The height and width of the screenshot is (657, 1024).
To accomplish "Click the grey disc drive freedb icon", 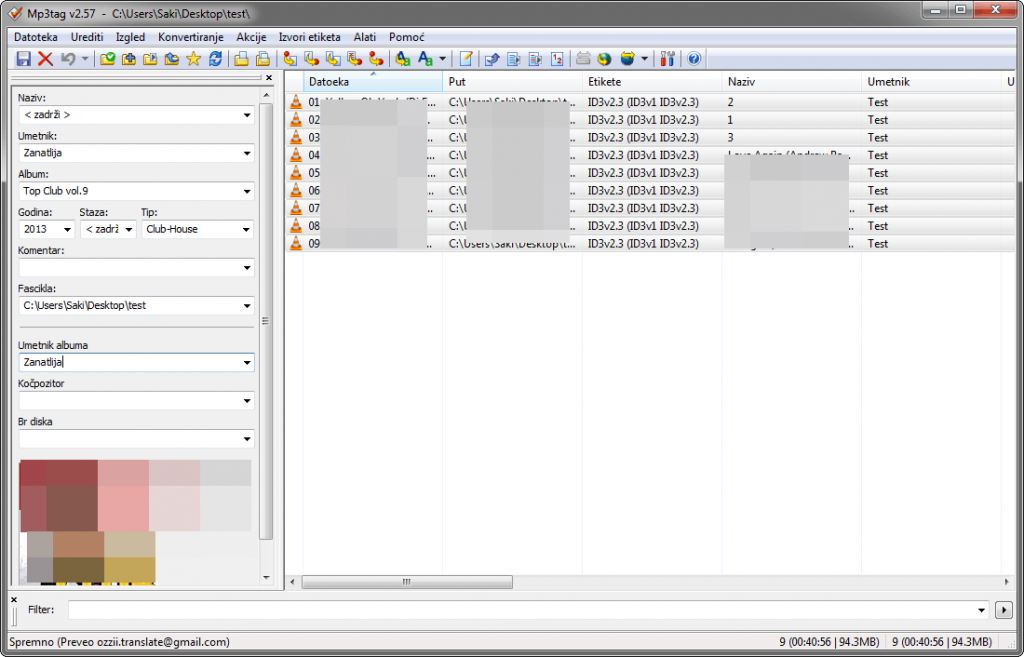I will (x=583, y=59).
